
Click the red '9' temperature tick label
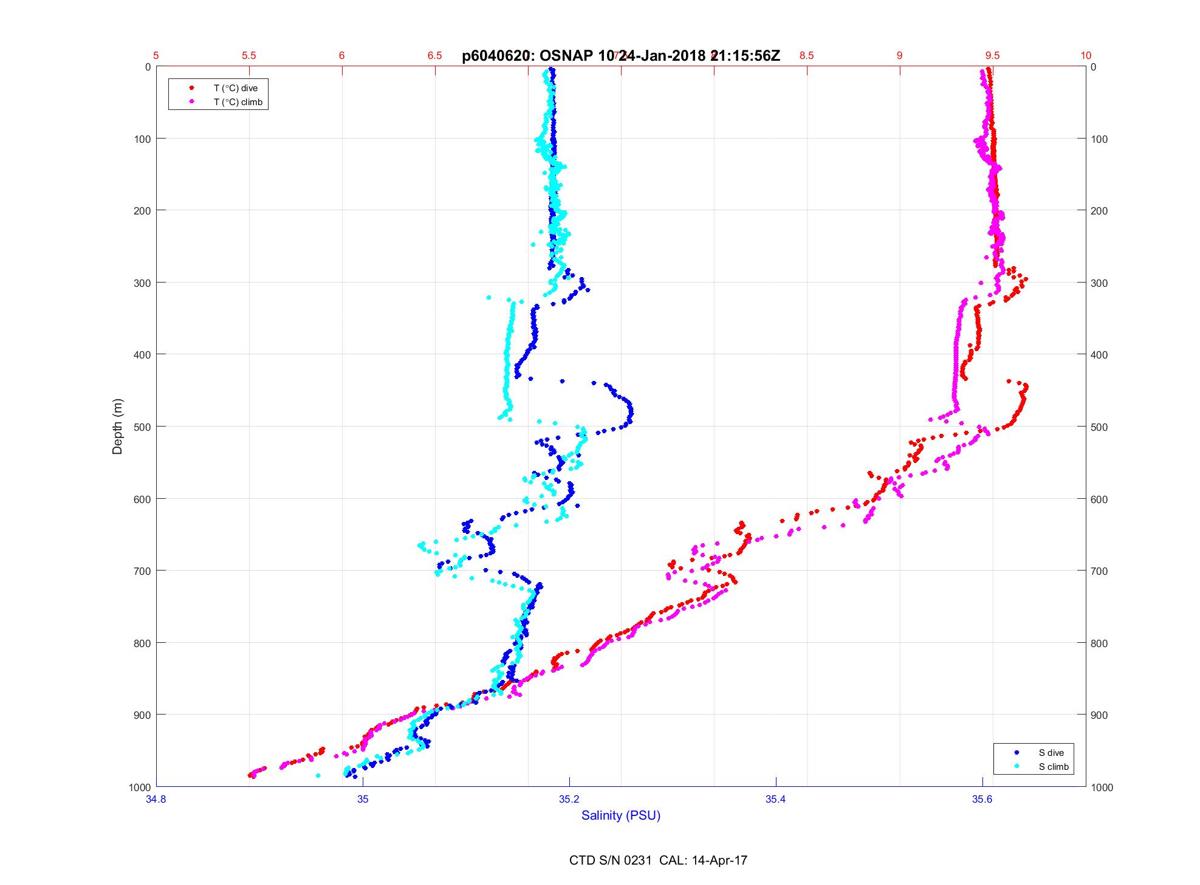(899, 56)
